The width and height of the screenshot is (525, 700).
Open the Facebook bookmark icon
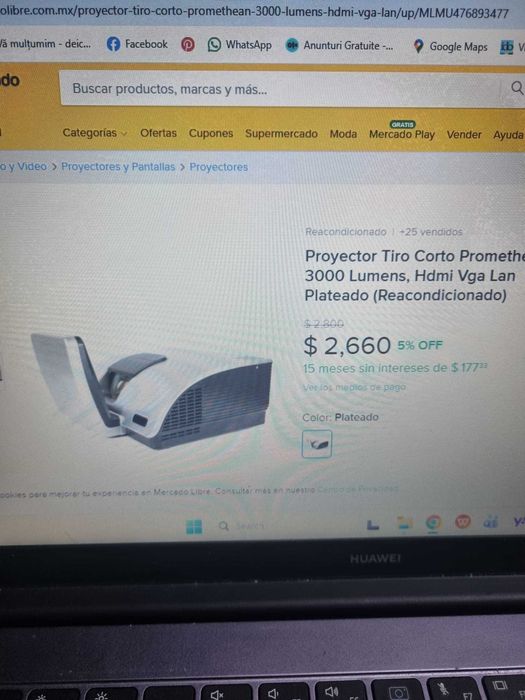point(113,44)
